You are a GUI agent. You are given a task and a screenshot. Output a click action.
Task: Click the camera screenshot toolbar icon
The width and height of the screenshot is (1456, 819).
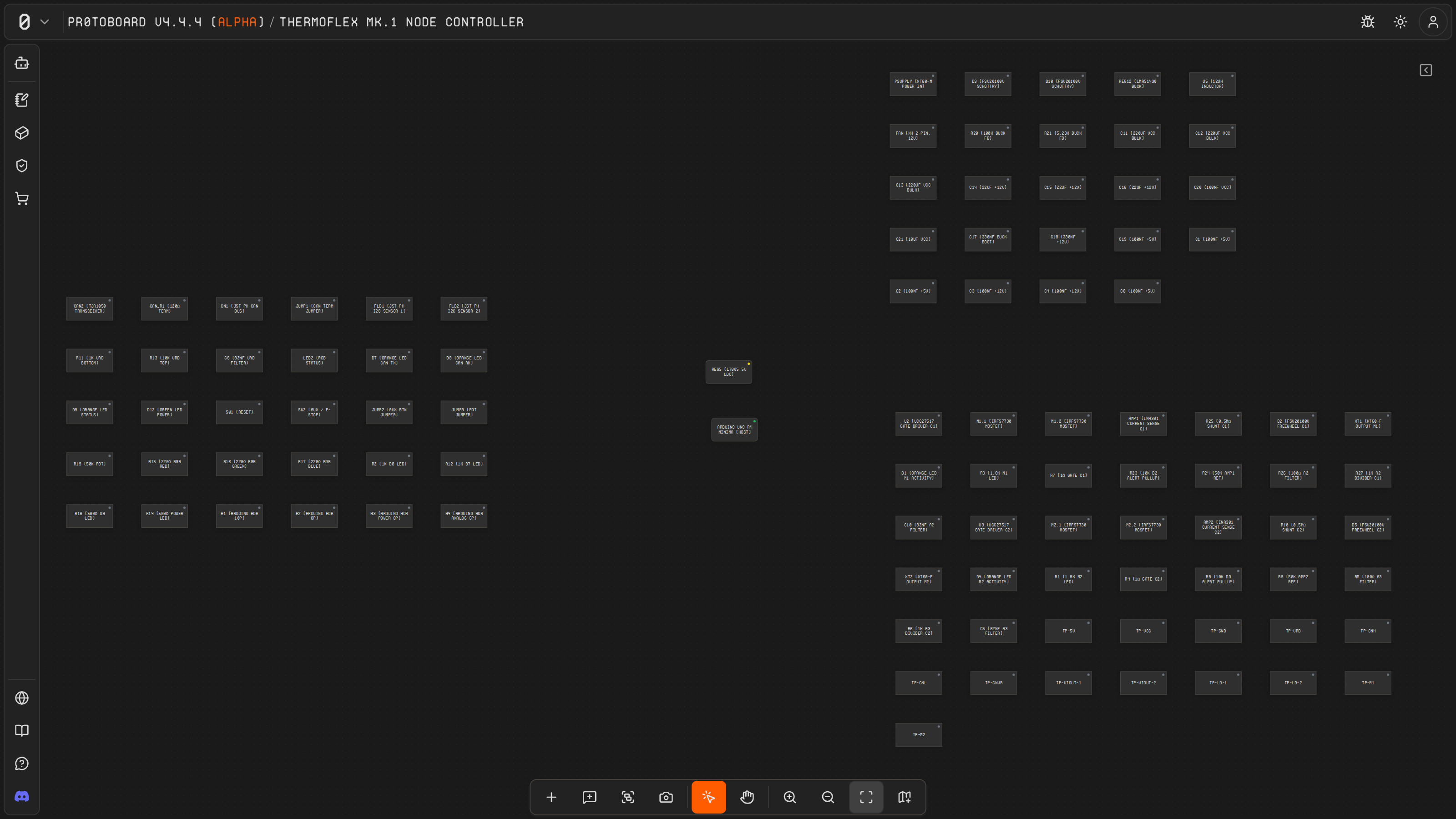tap(666, 797)
